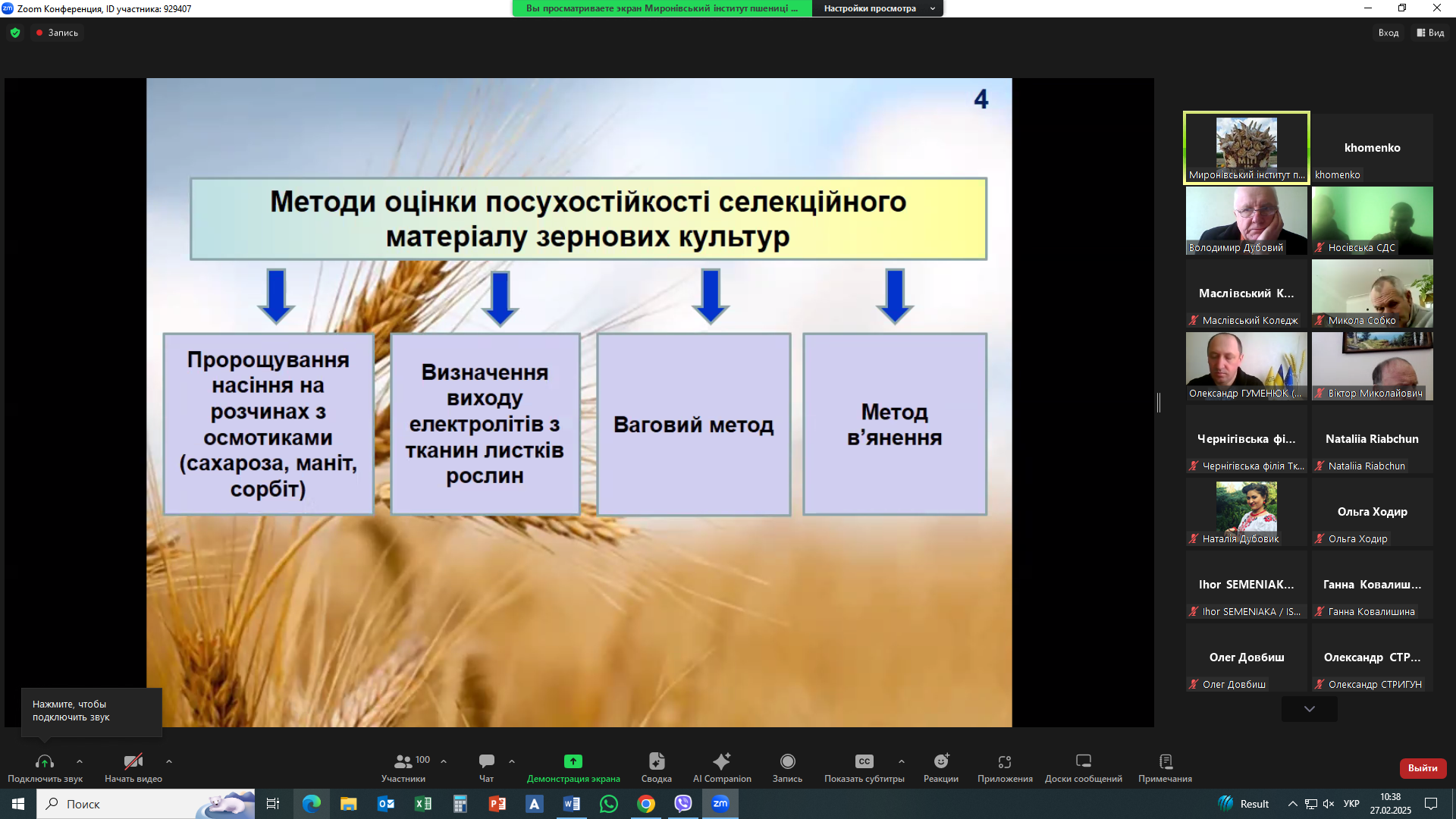Toggle Show captions (Показать субтитры)
The image size is (1456, 819).
point(864,761)
